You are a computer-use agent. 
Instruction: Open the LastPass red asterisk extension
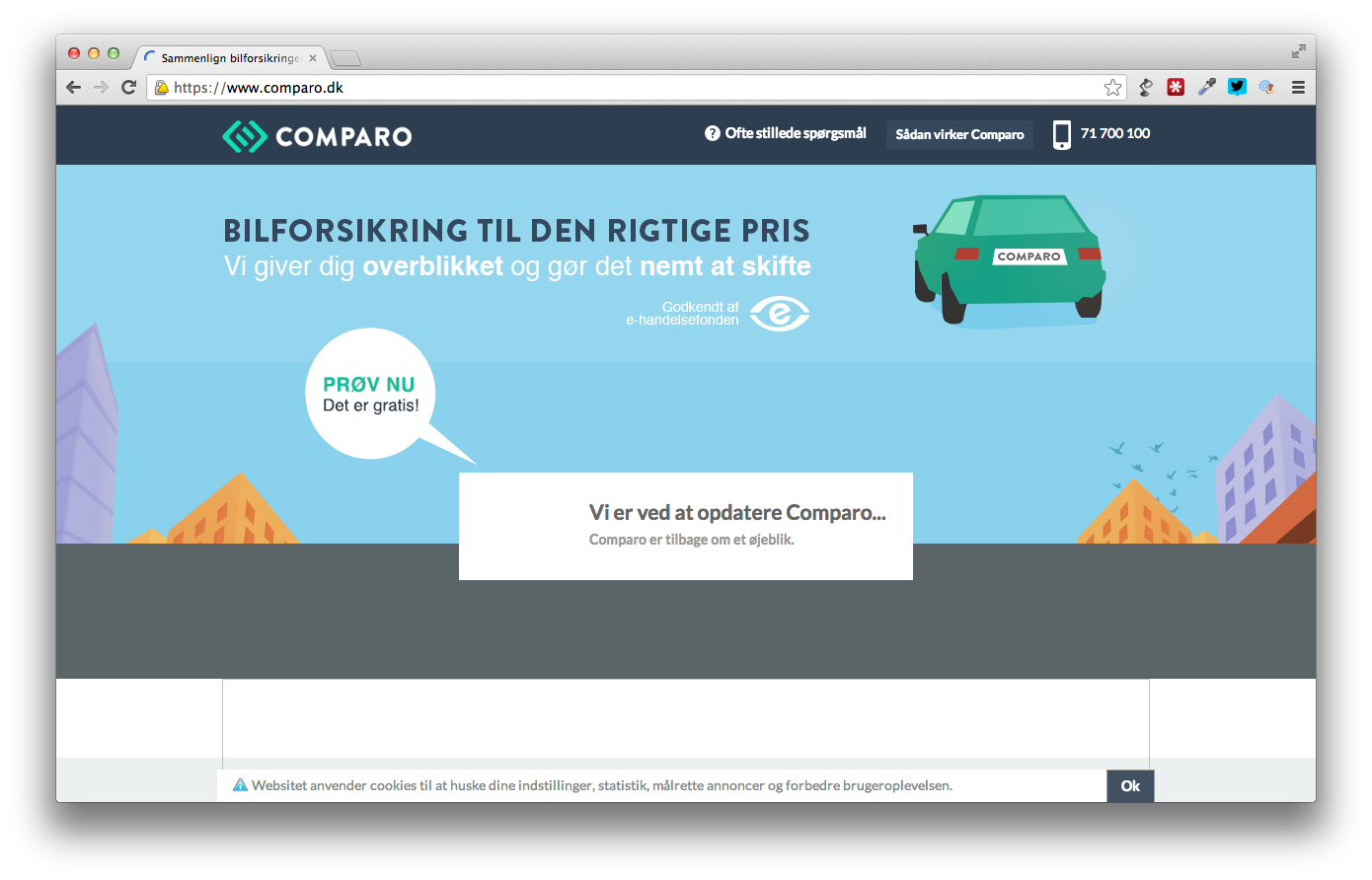(1176, 88)
